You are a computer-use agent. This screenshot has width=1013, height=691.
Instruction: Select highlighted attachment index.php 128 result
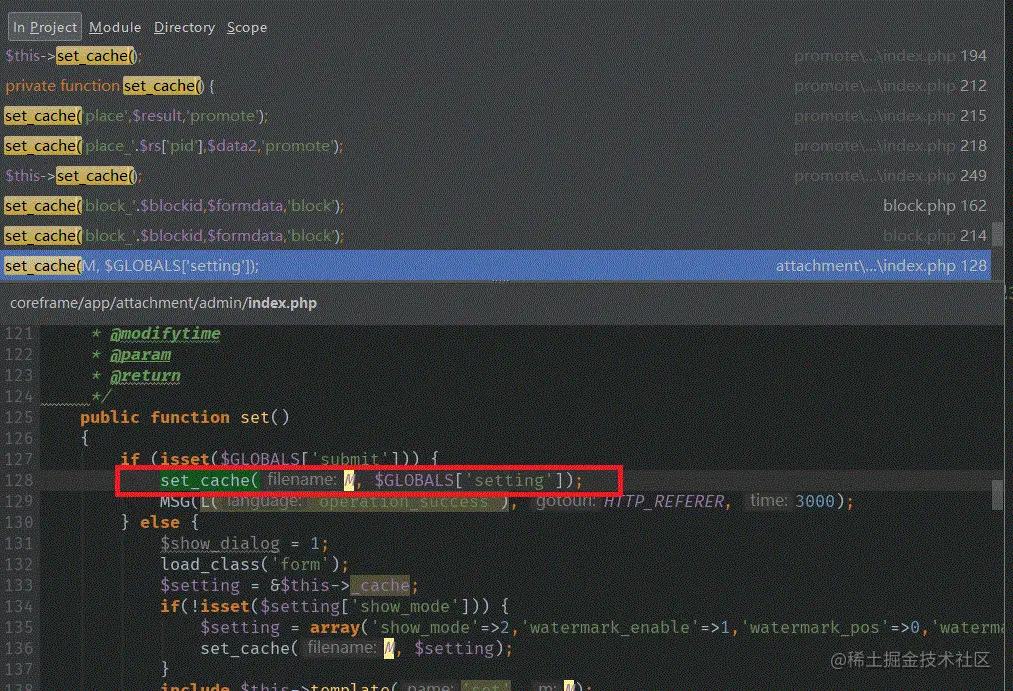point(496,265)
